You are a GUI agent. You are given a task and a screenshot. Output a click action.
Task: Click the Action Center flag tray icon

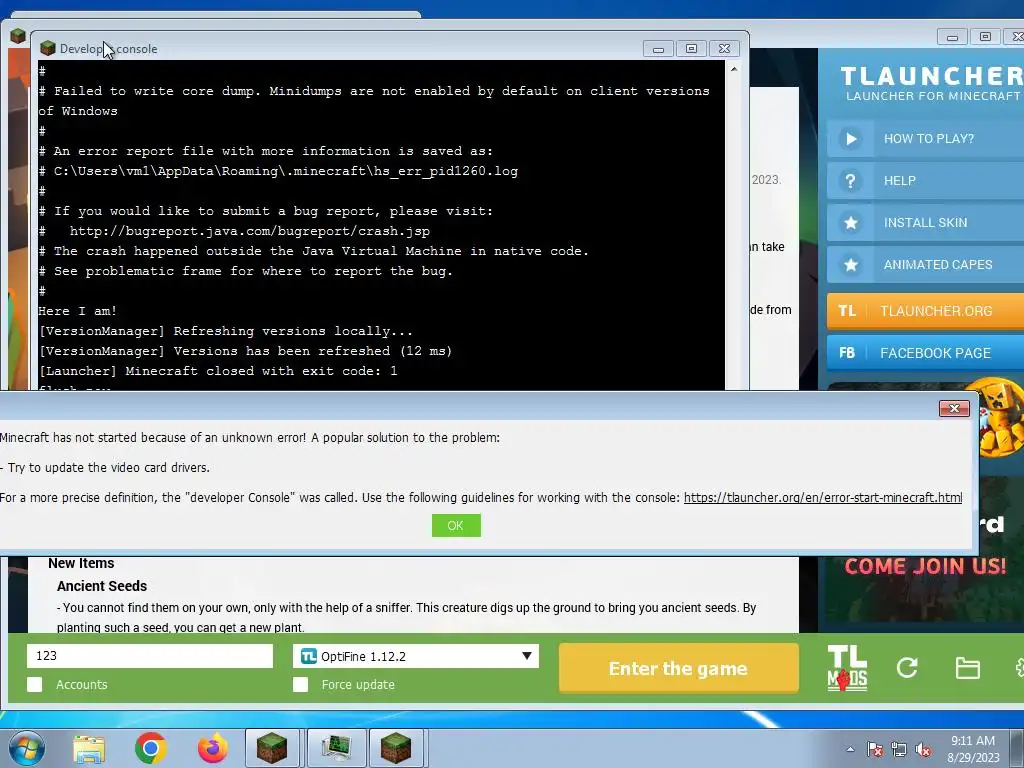pyautogui.click(x=875, y=750)
